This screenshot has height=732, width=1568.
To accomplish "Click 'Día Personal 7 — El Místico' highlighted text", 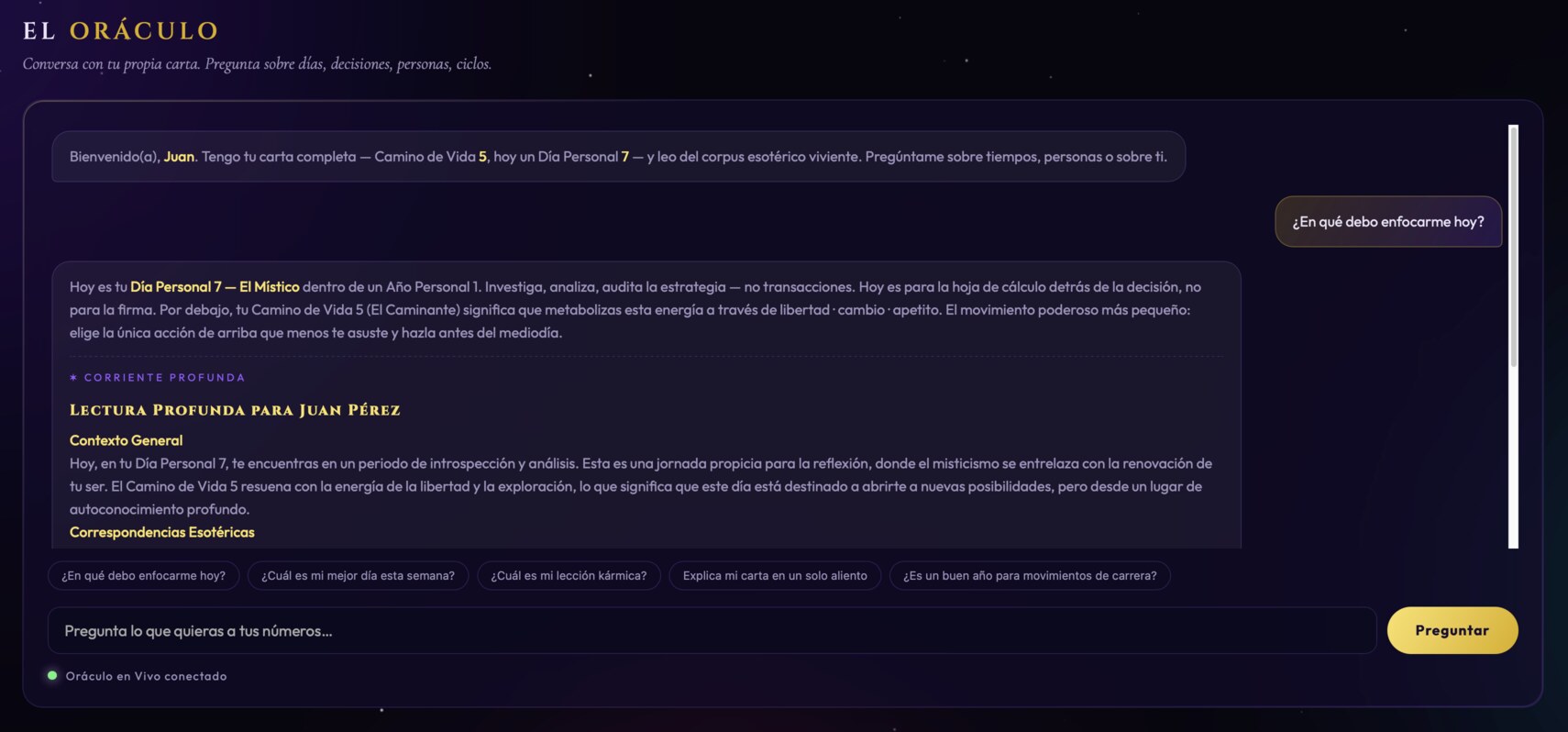I will coord(215,286).
